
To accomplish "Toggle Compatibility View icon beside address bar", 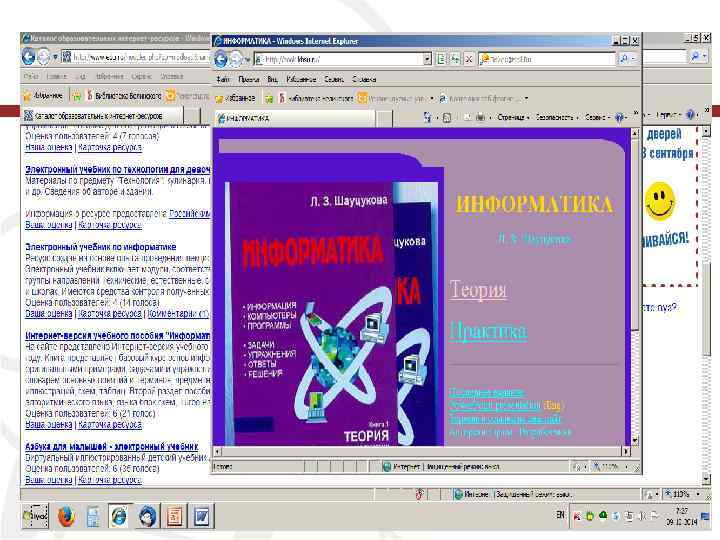I will coord(441,59).
